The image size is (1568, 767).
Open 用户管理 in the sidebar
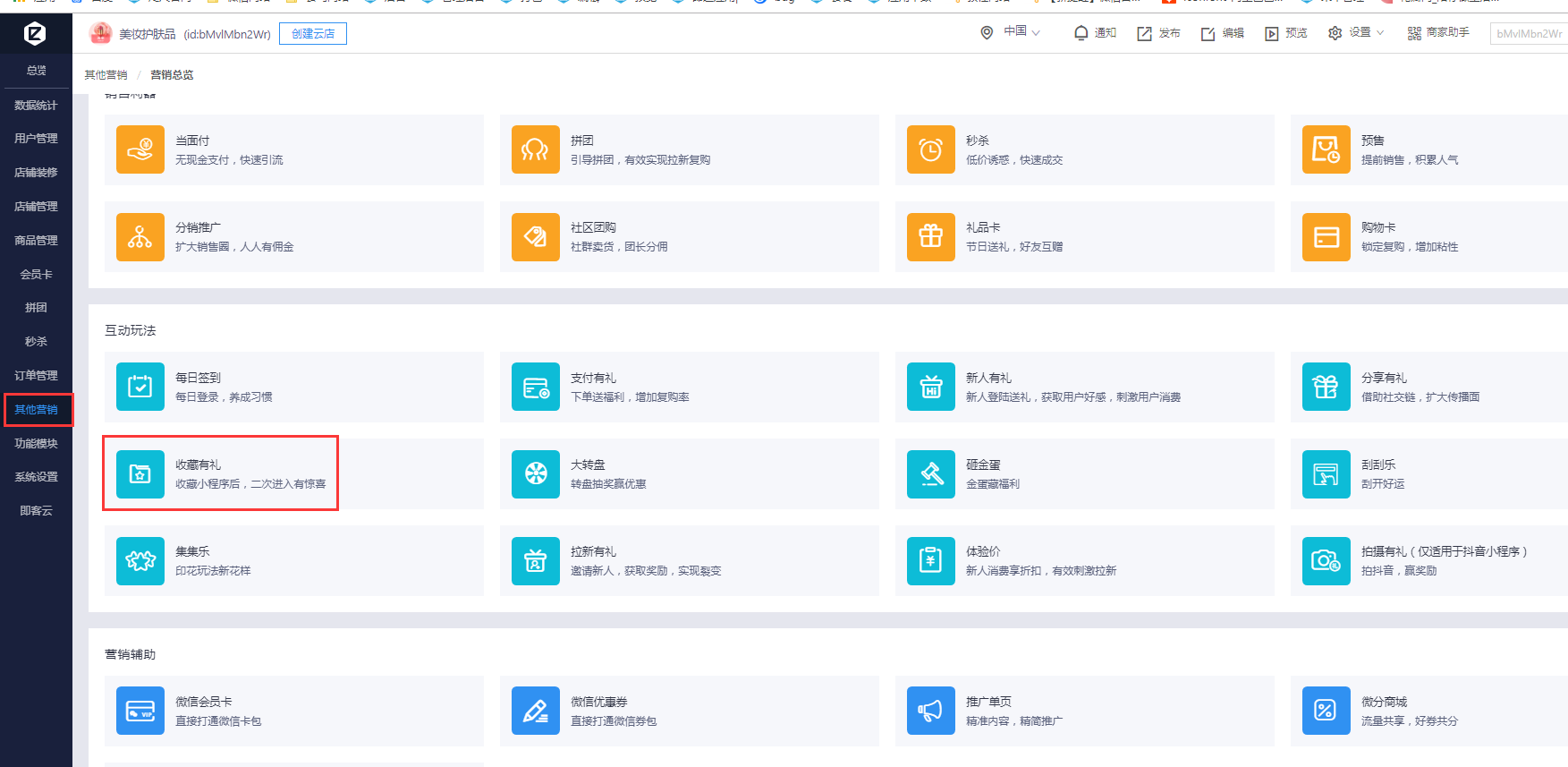tap(36, 139)
